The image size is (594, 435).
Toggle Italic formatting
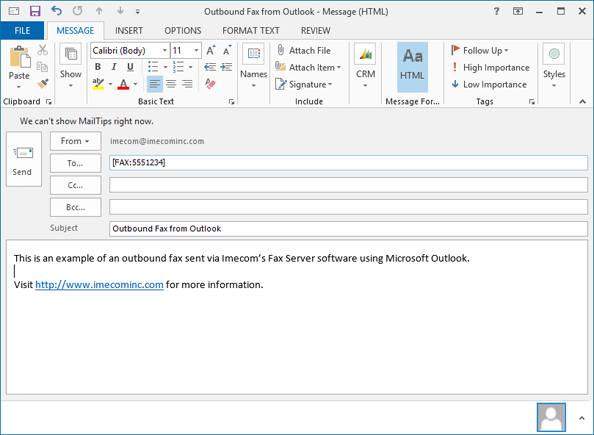click(x=114, y=67)
